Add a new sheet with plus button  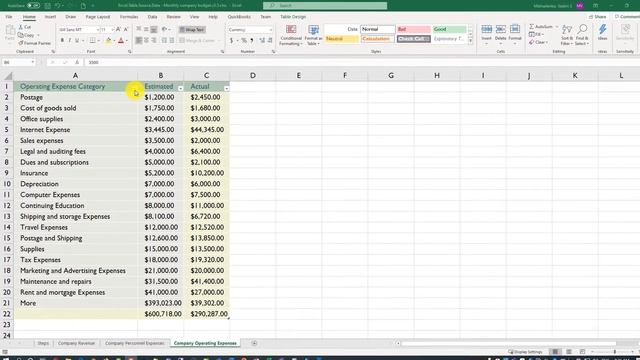coord(254,343)
